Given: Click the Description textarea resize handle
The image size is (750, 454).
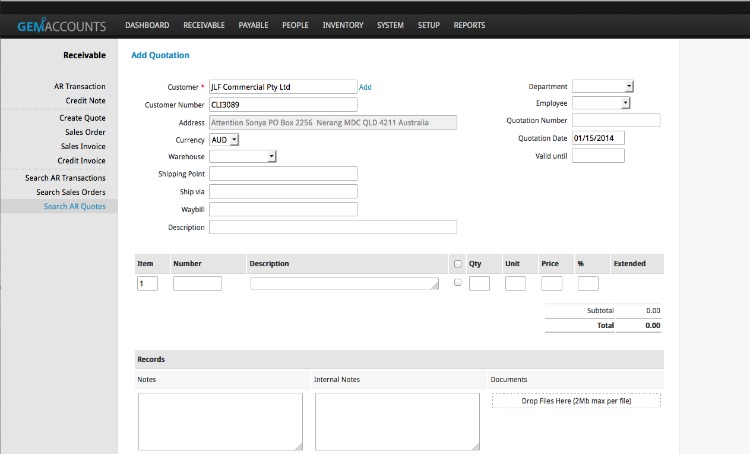Looking at the screenshot, I should 435,286.
